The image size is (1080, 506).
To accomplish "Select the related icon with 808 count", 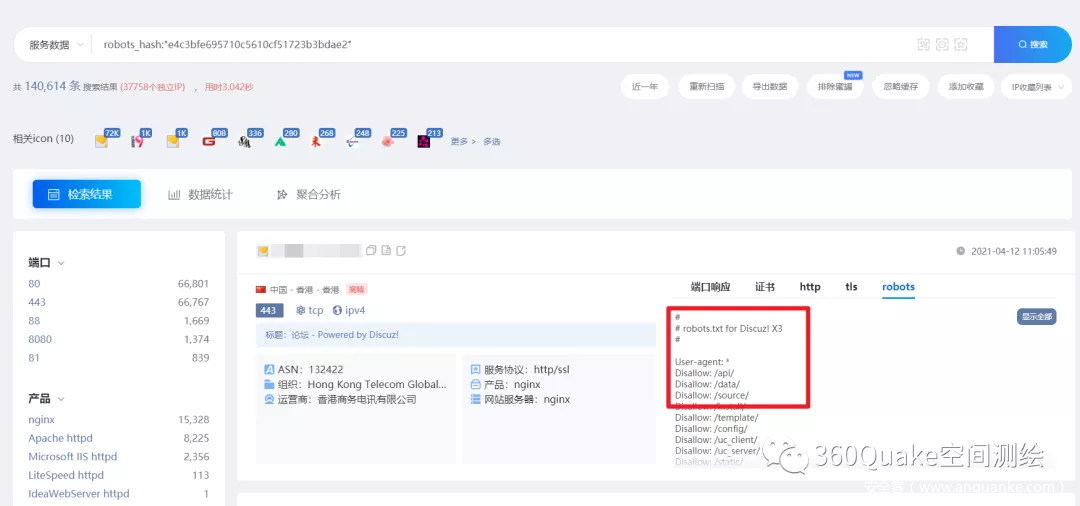I will pos(210,141).
